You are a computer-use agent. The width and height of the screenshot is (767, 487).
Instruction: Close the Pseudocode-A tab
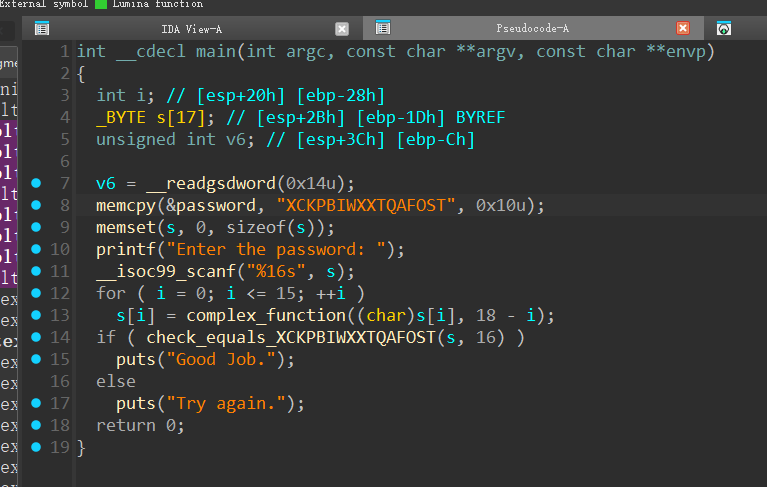pos(683,28)
